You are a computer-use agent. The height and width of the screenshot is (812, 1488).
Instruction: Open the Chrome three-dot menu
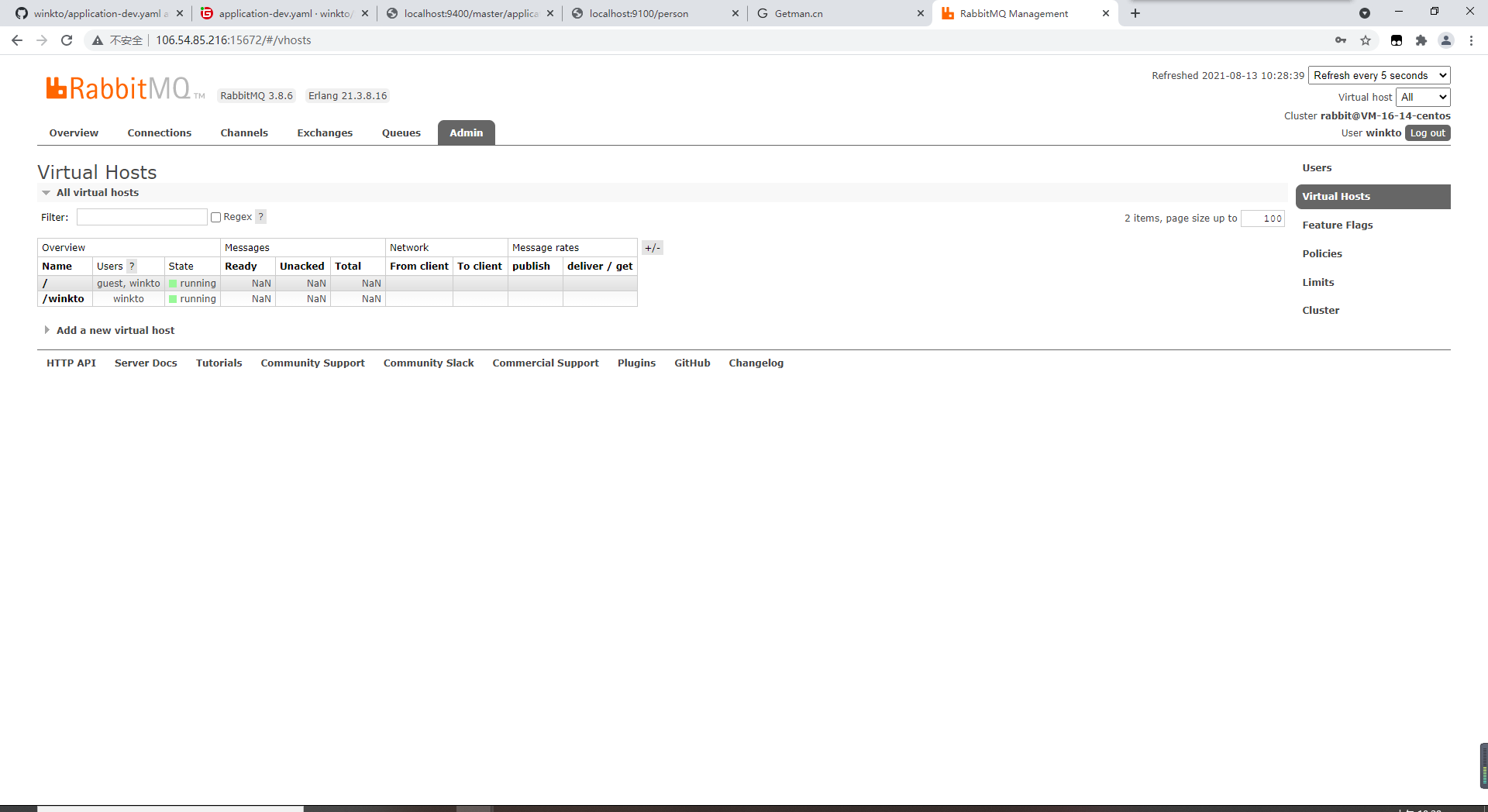tap(1471, 40)
